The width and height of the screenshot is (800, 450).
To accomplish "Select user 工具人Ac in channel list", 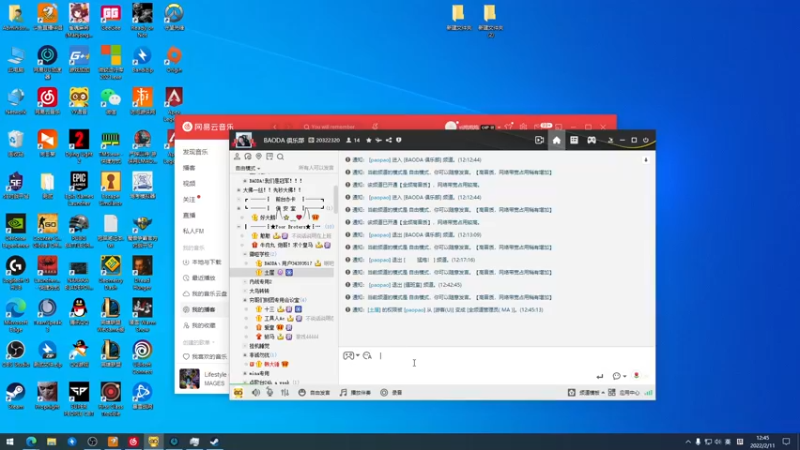I will point(274,318).
